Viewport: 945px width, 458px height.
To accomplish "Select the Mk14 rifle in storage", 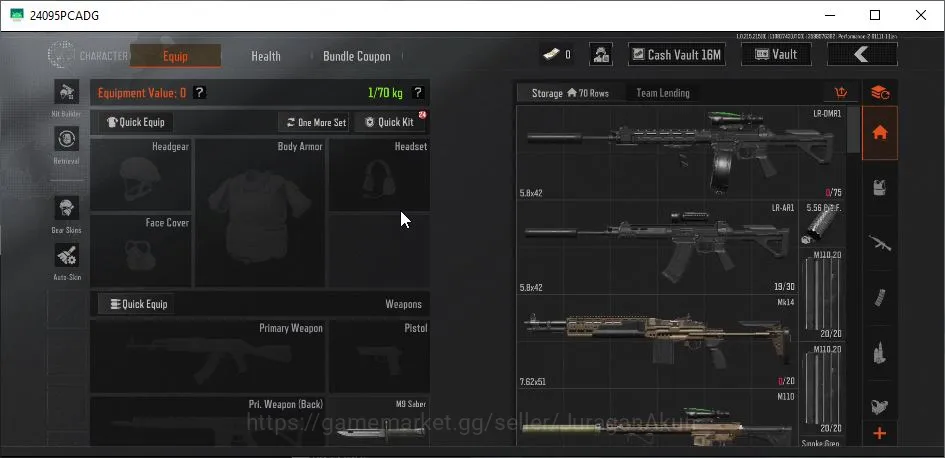I will pos(657,341).
